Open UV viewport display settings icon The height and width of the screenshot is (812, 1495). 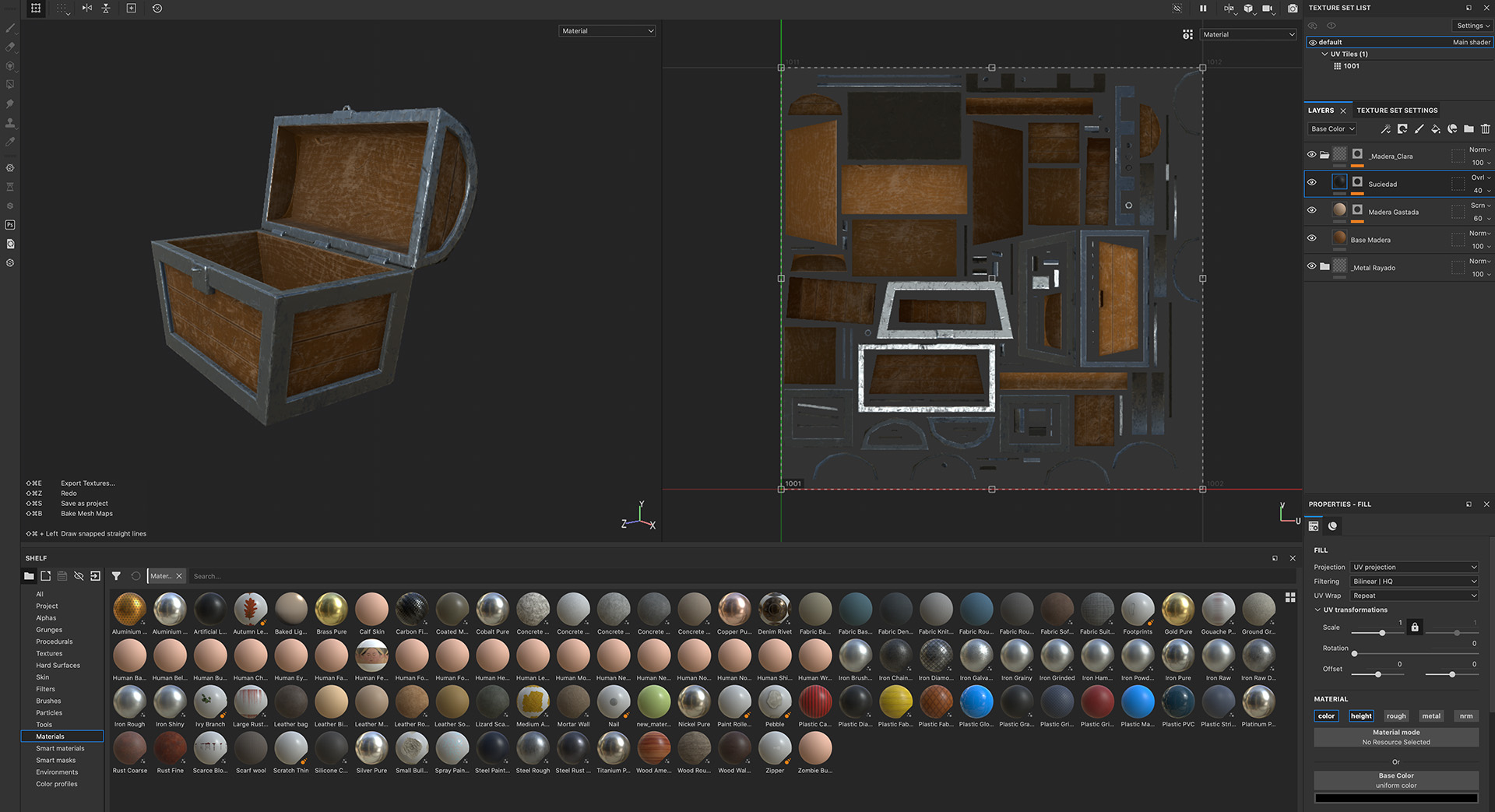click(x=1187, y=34)
